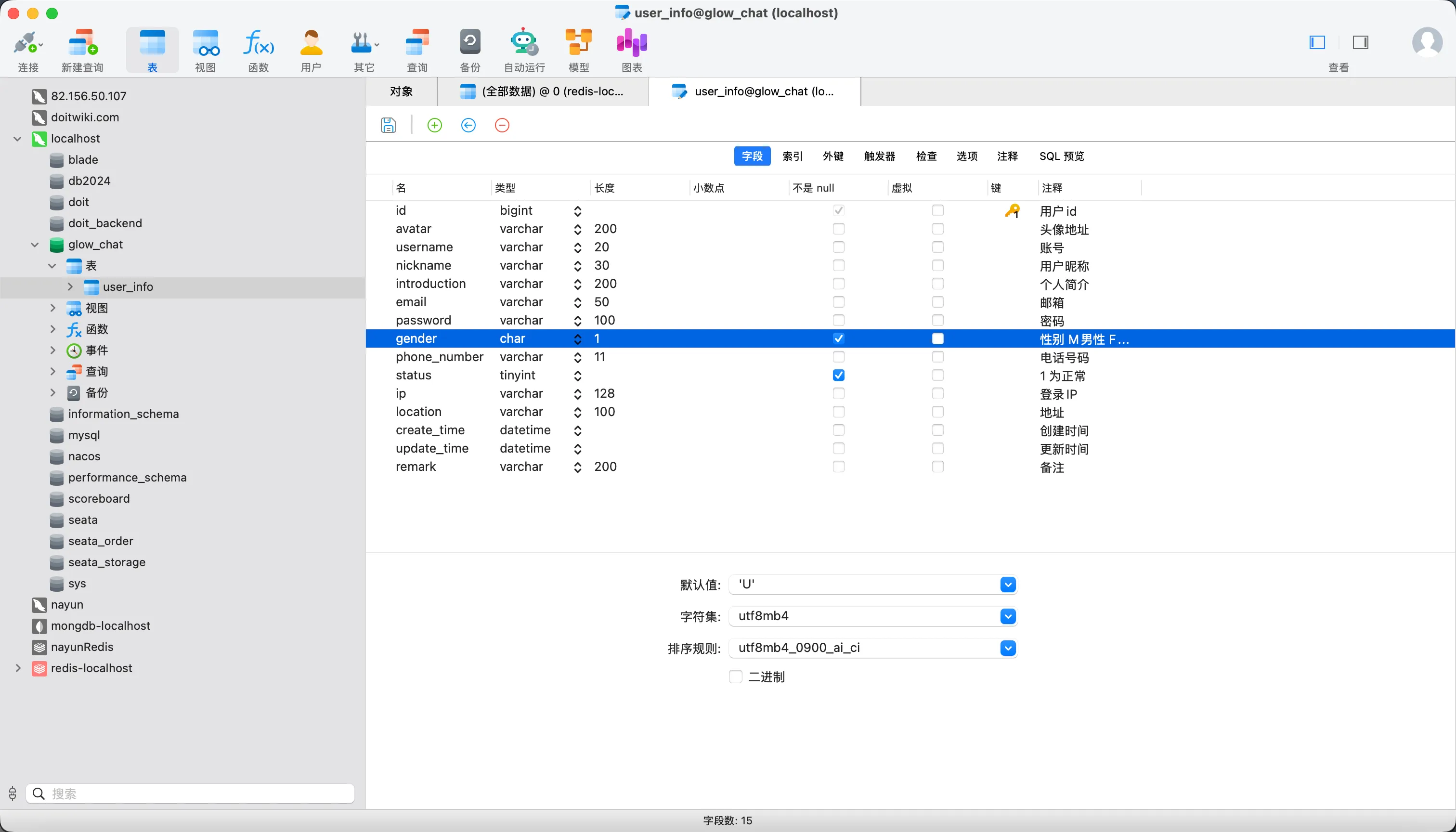Uncheck not-null checkbox for status field
This screenshot has height=832, width=1456.
[838, 376]
